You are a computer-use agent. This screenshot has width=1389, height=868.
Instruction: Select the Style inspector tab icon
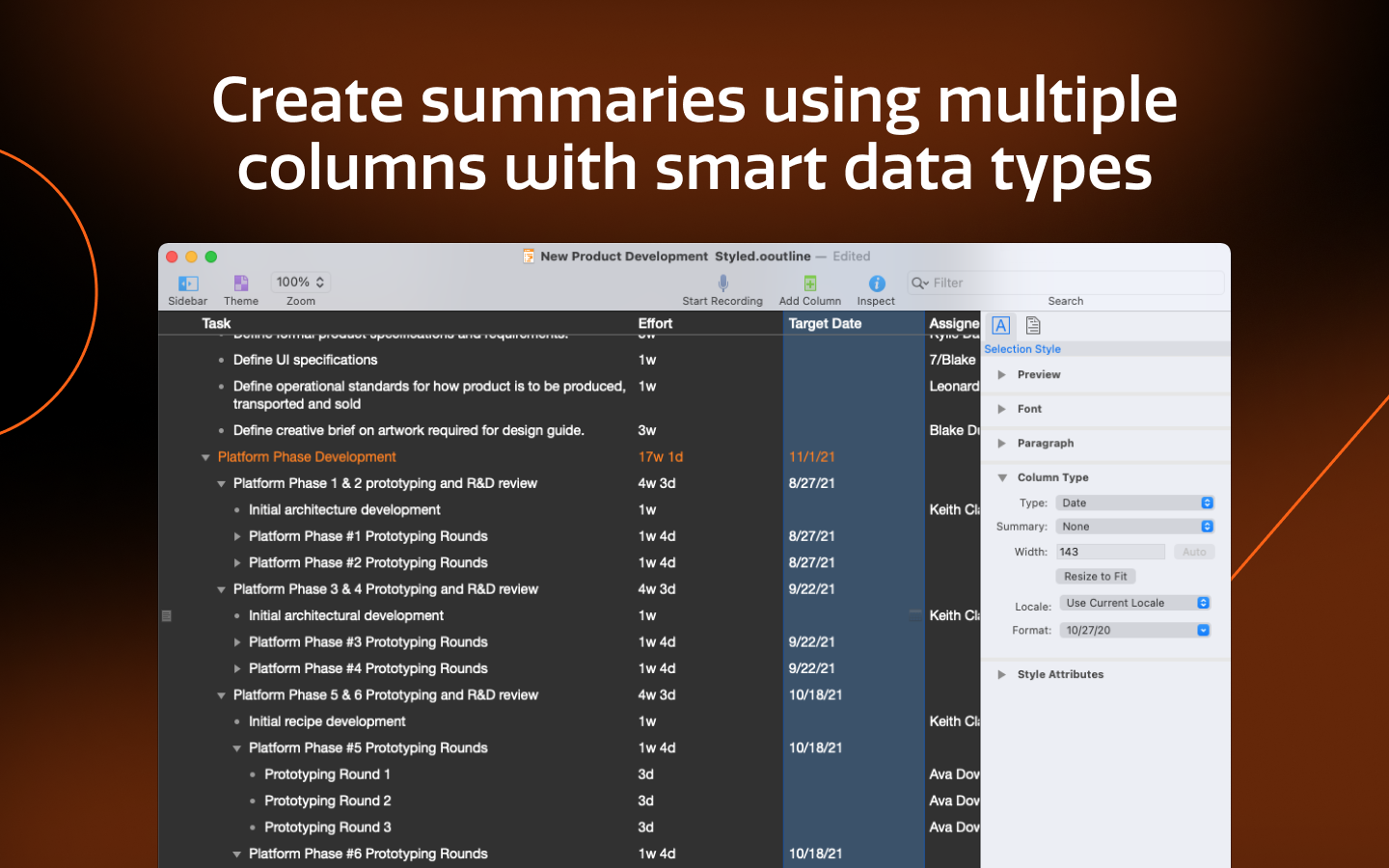pos(1001,326)
